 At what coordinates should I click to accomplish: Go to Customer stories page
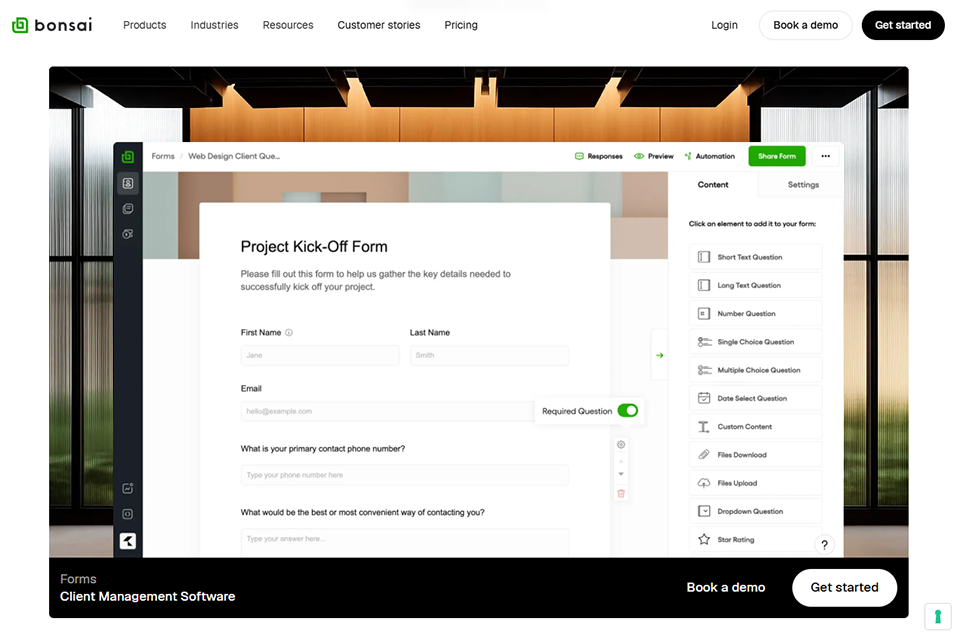tap(378, 25)
